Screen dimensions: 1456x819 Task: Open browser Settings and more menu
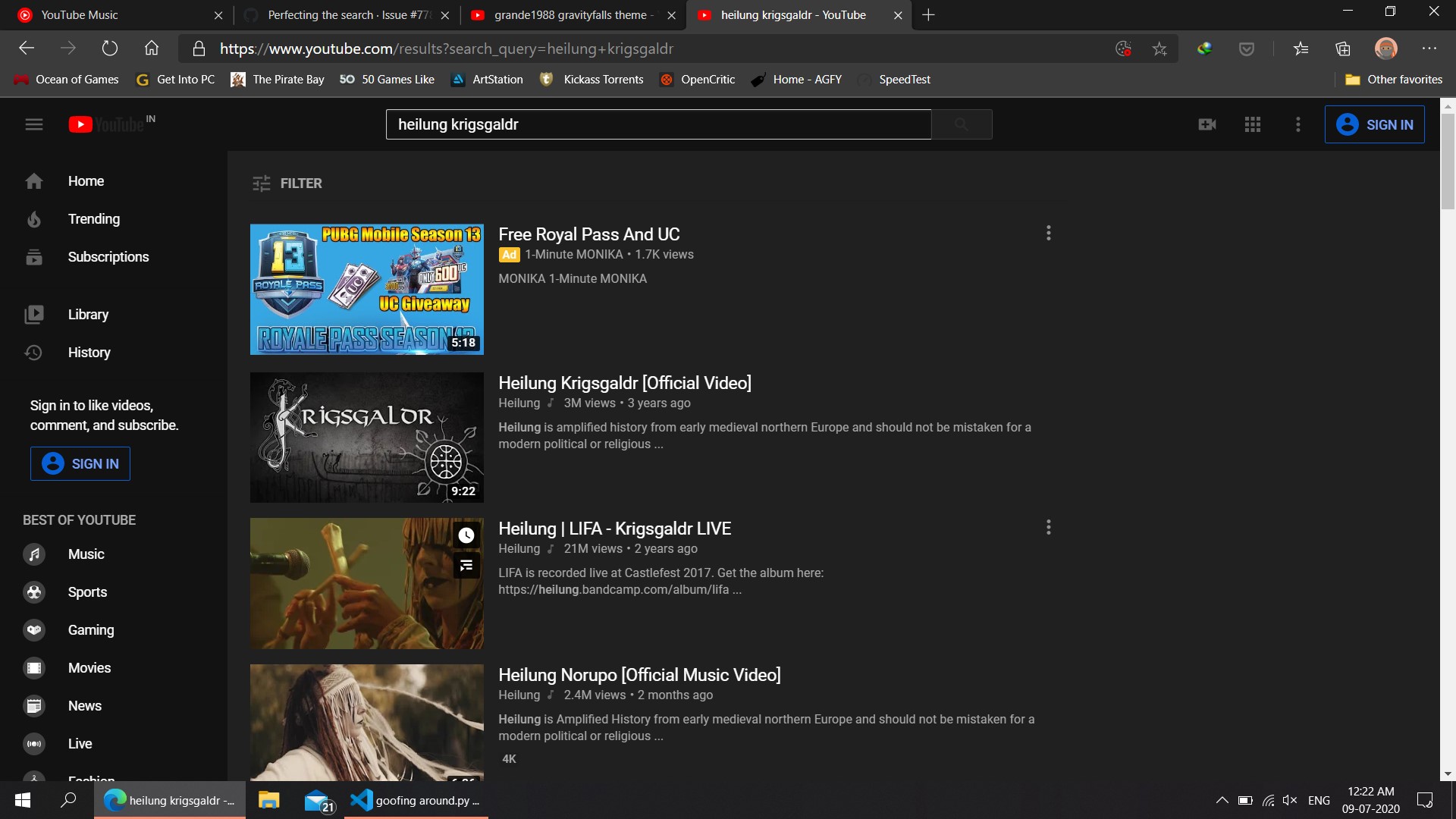coord(1429,49)
